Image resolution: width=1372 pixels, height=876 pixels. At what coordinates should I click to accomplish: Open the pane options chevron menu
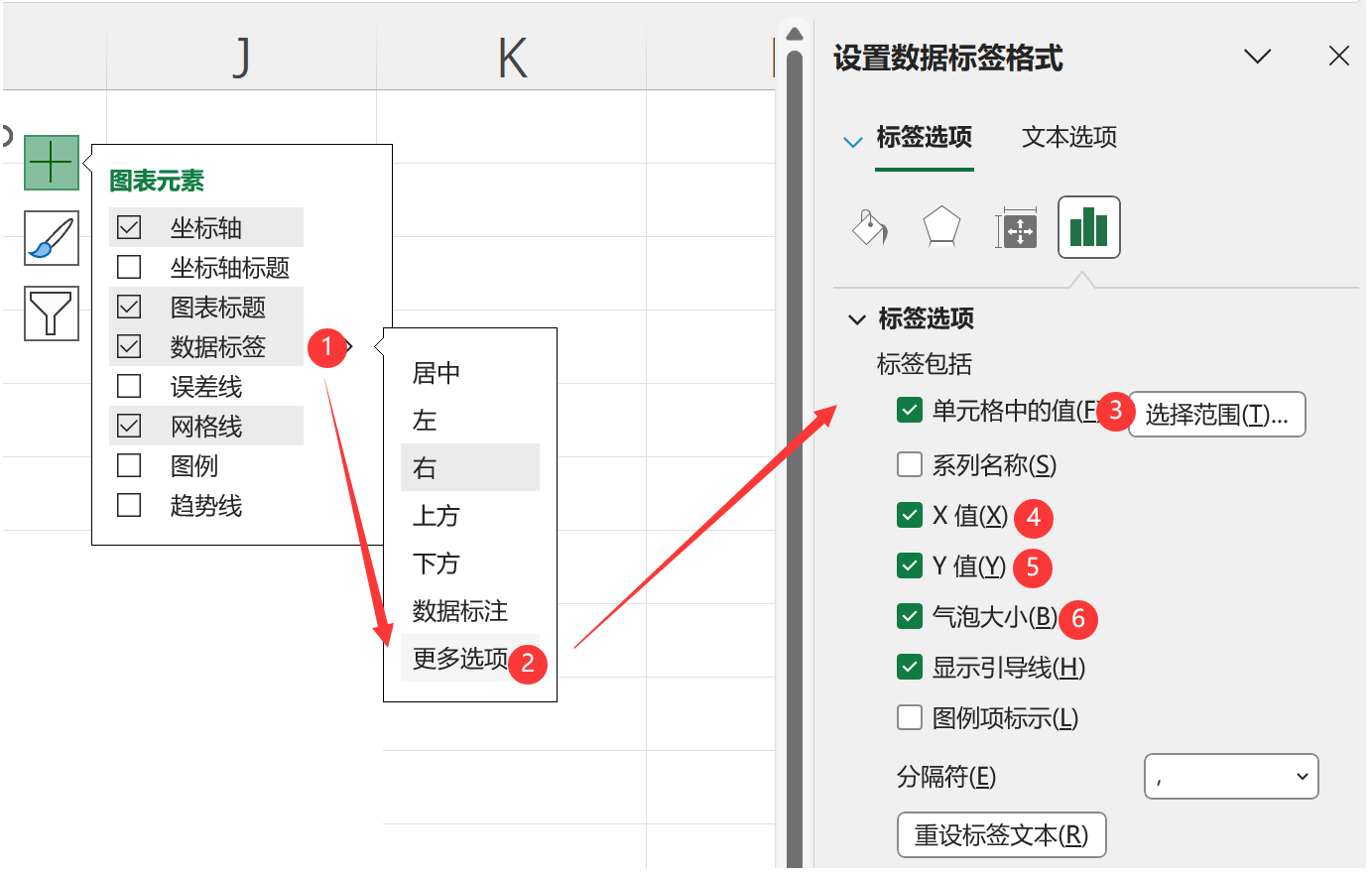(1257, 57)
